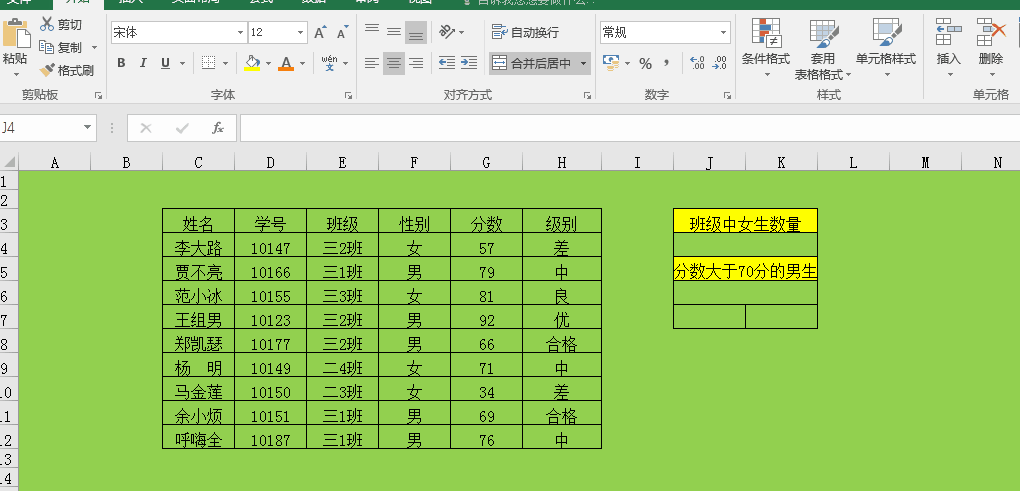Select the Format Painter brush
The width and height of the screenshot is (1020, 491).
(x=47, y=70)
